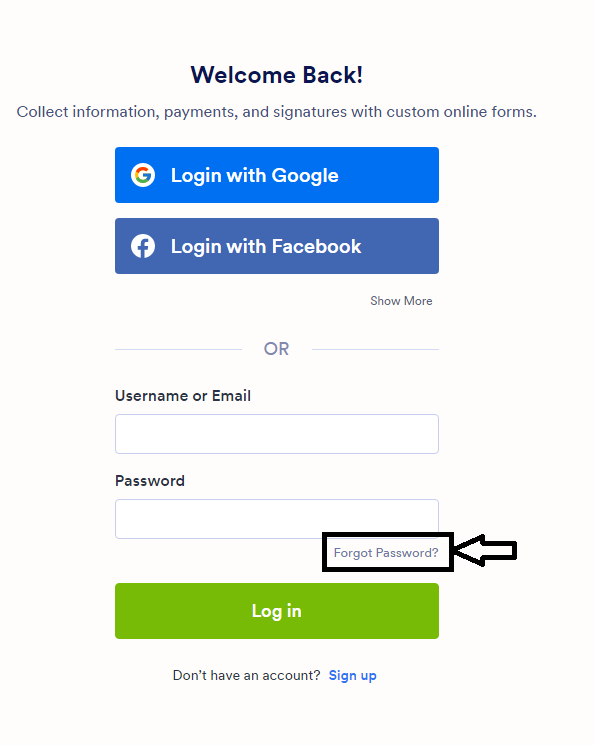Click the Google 'G' logo icon
The height and width of the screenshot is (745, 595).
143,175
